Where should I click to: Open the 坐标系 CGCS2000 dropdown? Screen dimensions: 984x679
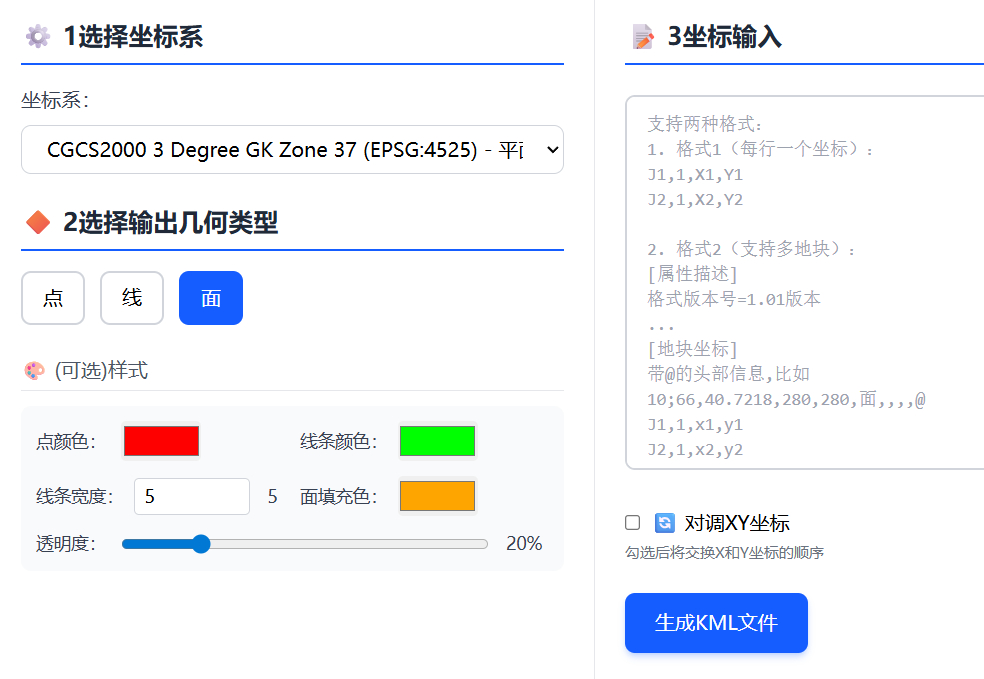pyautogui.click(x=292, y=150)
